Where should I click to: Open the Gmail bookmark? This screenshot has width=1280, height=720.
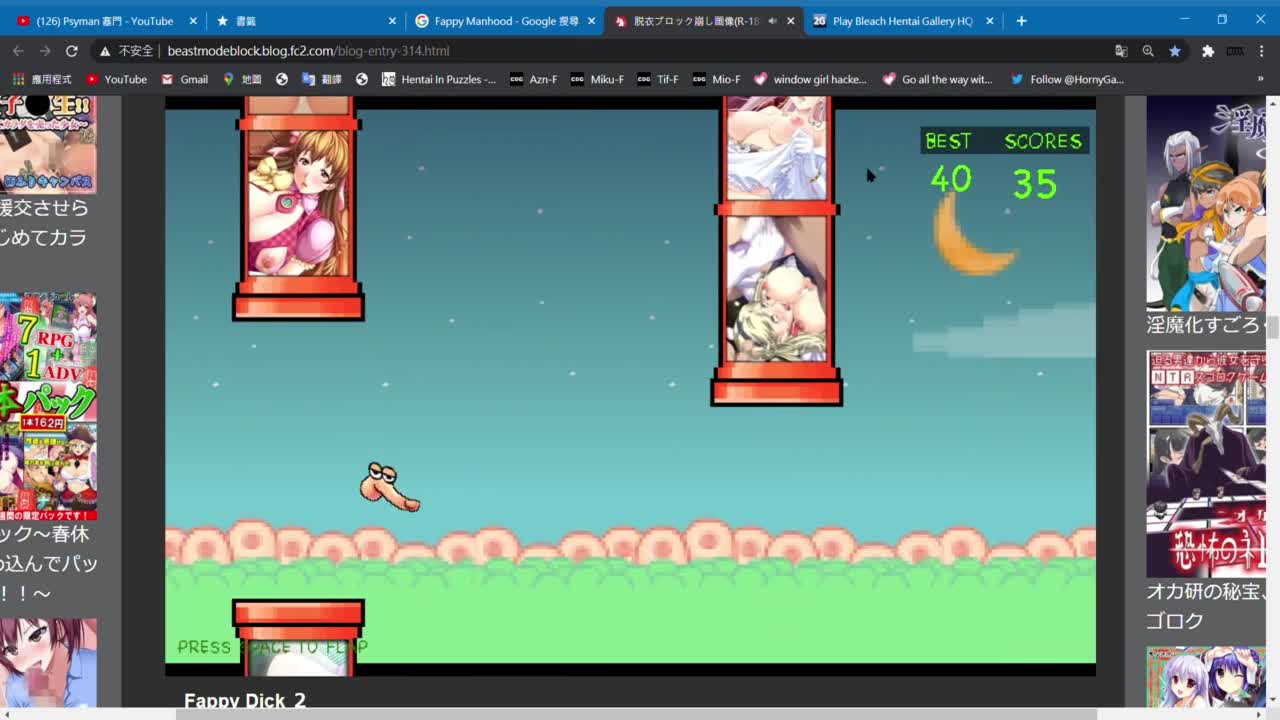184,79
